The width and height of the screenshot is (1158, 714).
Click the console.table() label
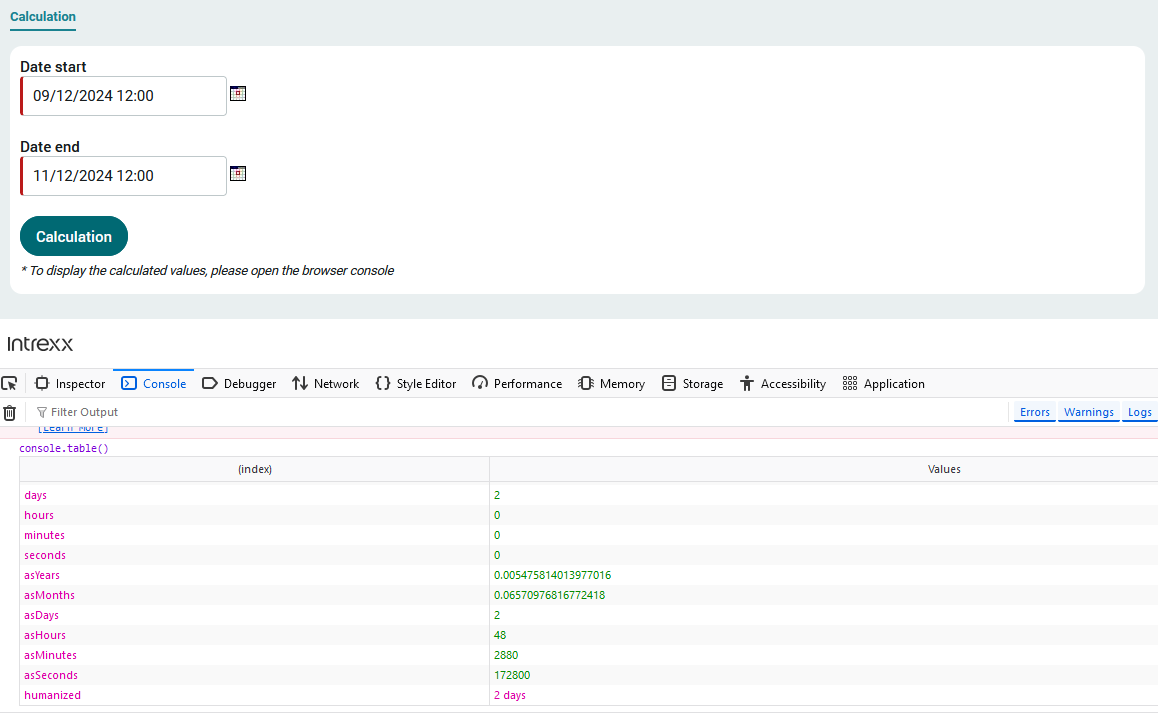64,448
